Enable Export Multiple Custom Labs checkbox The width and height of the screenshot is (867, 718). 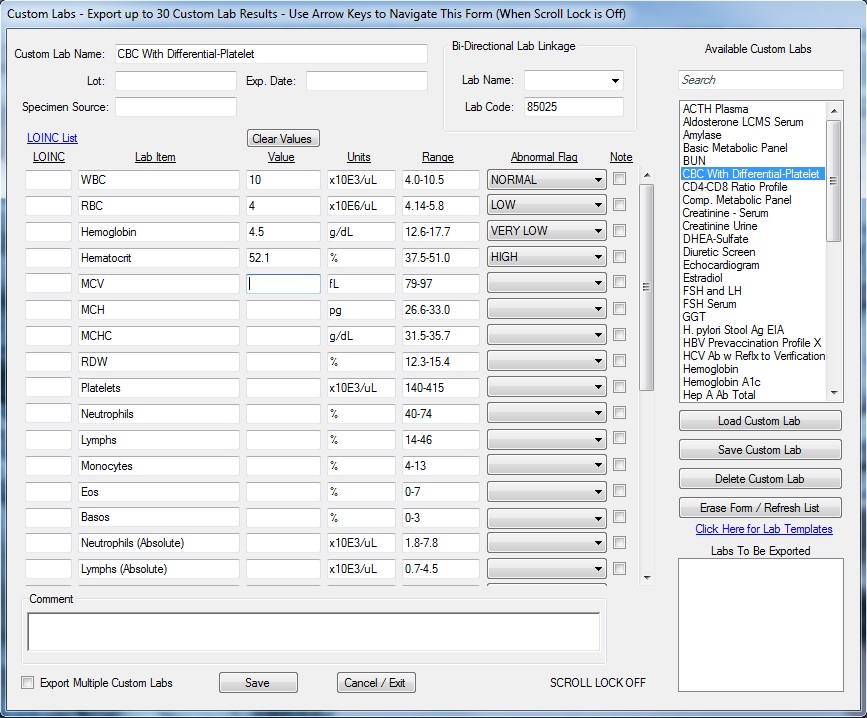27,683
